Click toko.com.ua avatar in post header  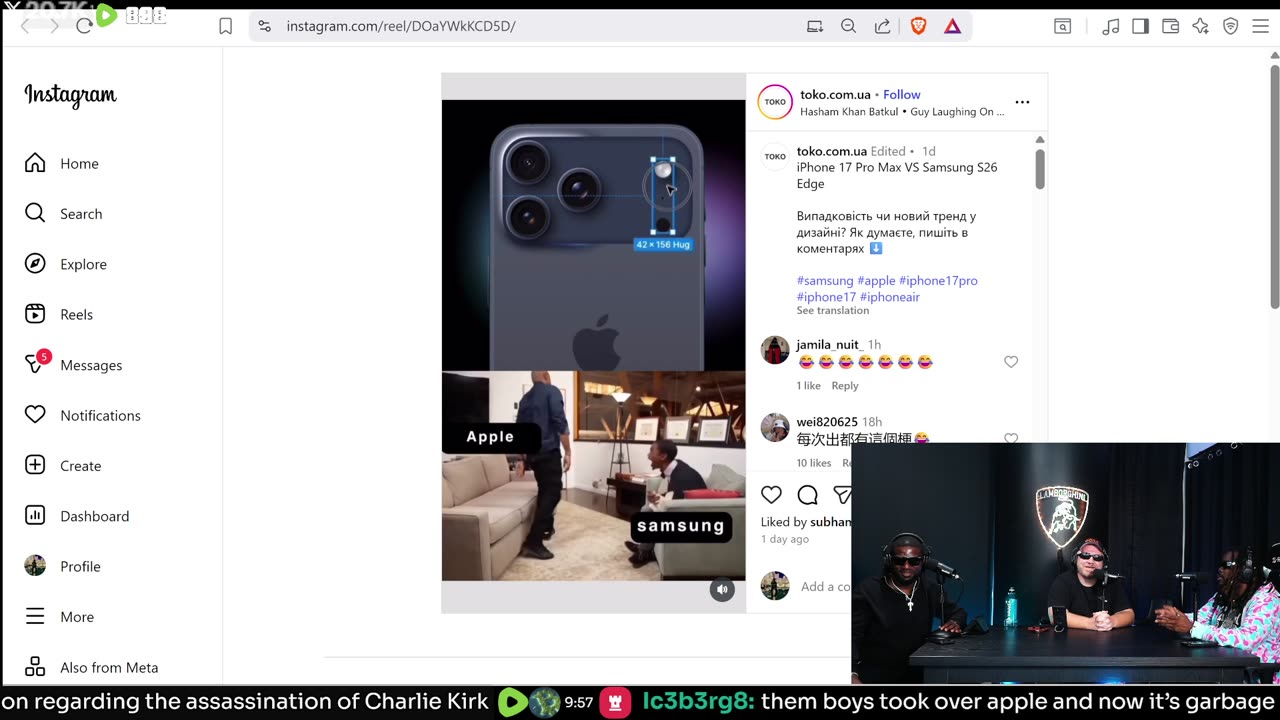coord(775,102)
